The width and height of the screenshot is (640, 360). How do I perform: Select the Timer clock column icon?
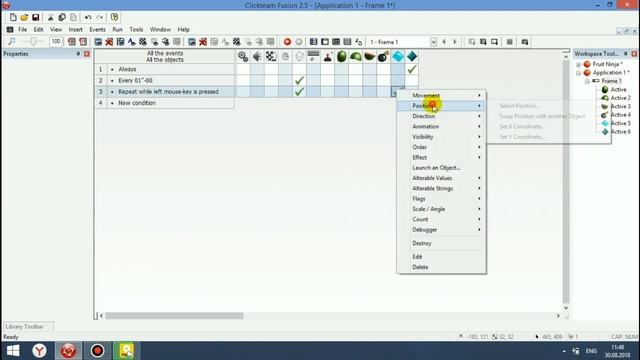coord(285,57)
